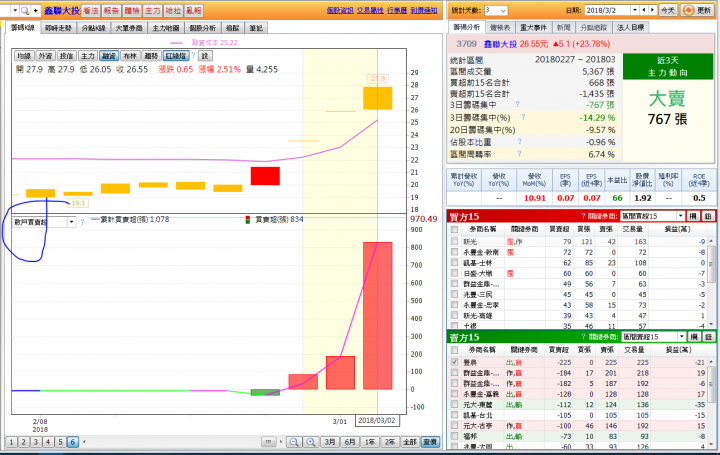Image resolution: width=720 pixels, height=455 pixels.
Task: Step date forward with right arrow
Action: pyautogui.click(x=652, y=10)
